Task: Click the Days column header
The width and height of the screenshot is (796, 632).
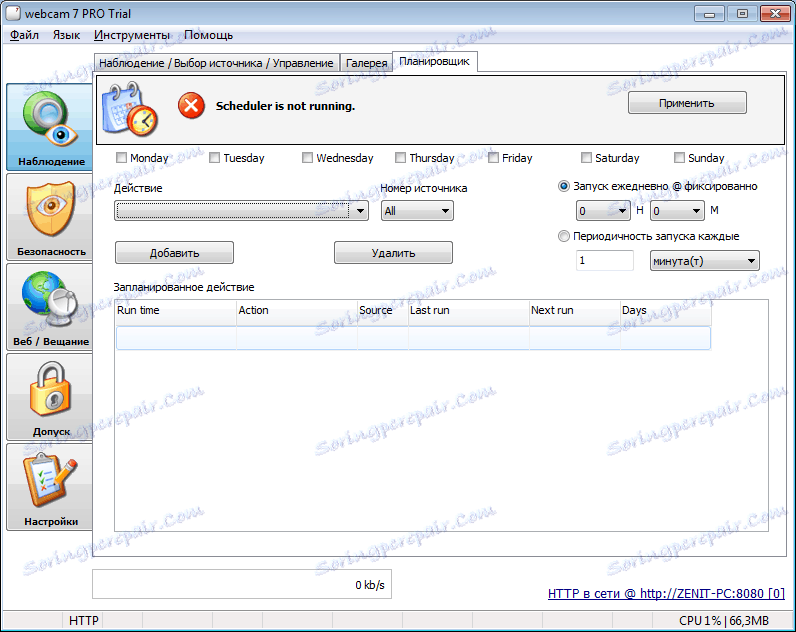Action: 666,311
